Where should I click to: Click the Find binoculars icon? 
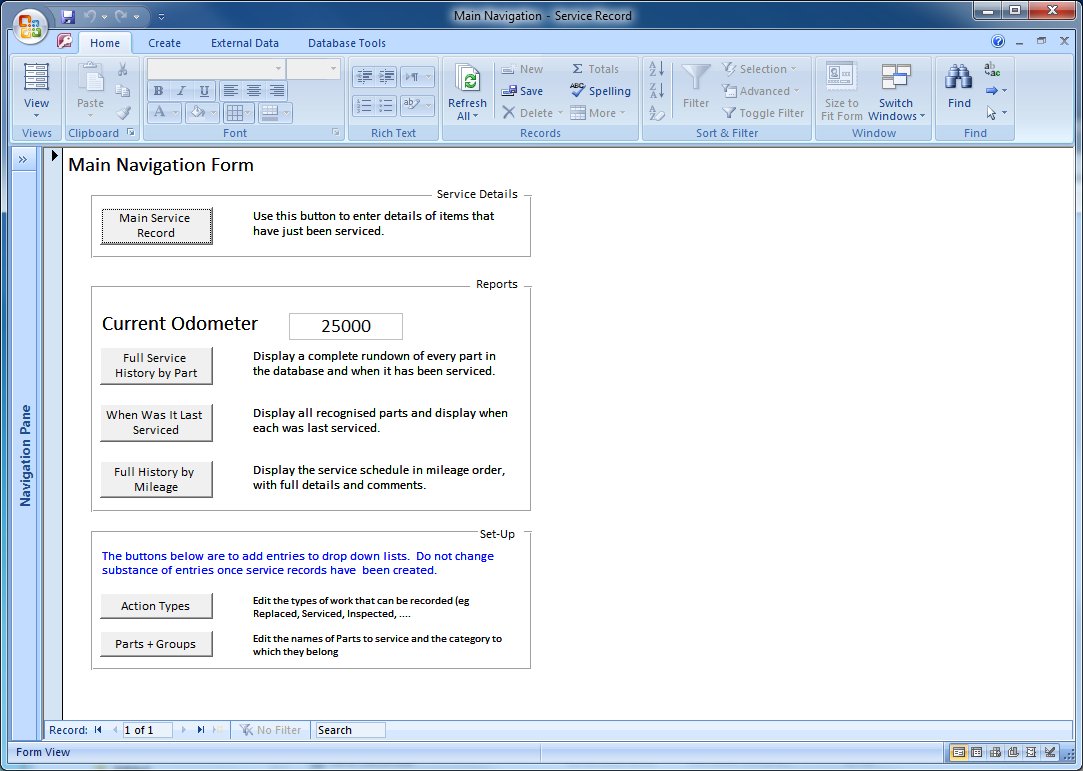(x=959, y=77)
